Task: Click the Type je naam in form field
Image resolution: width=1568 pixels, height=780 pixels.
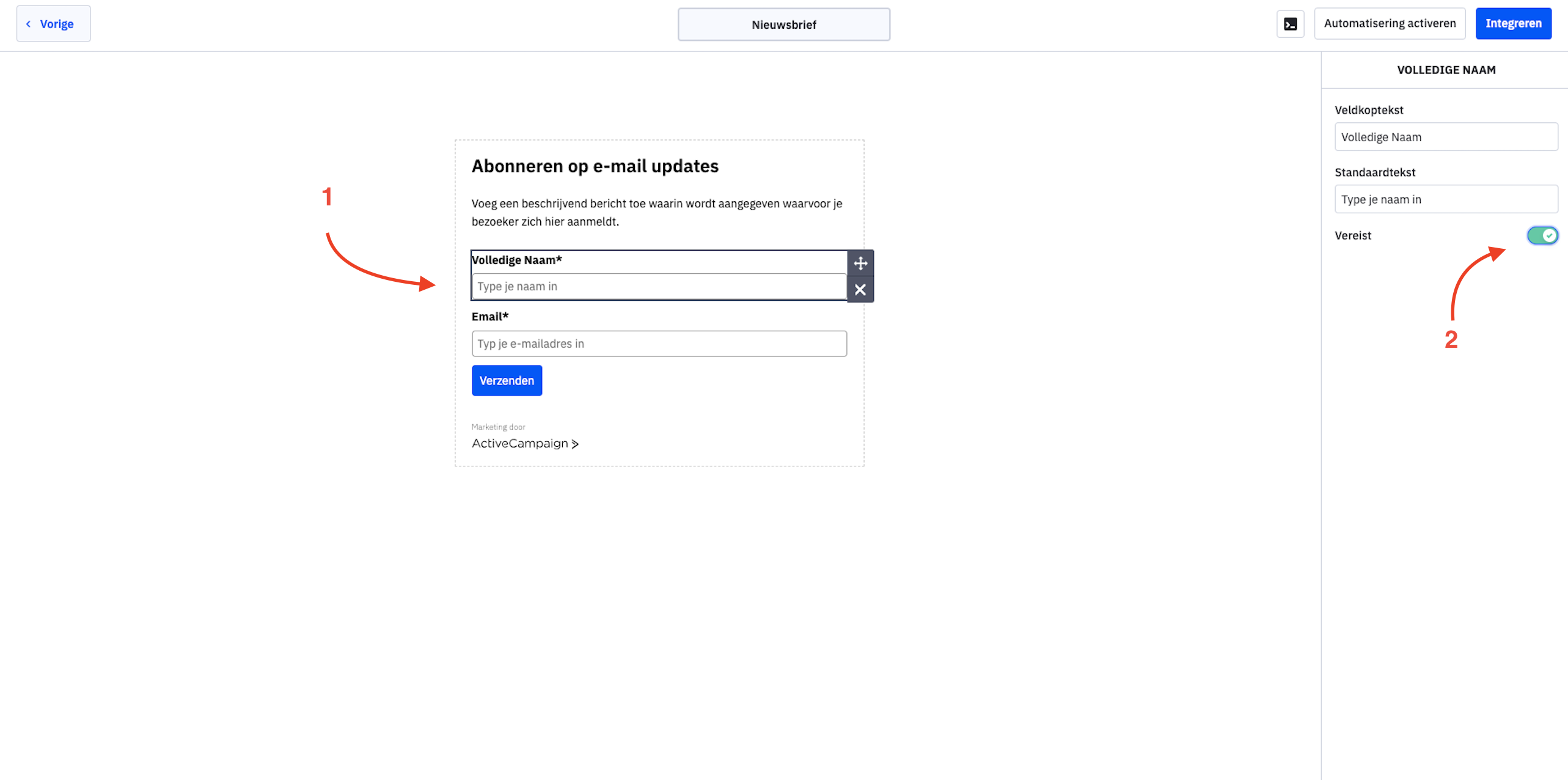Action: (659, 286)
